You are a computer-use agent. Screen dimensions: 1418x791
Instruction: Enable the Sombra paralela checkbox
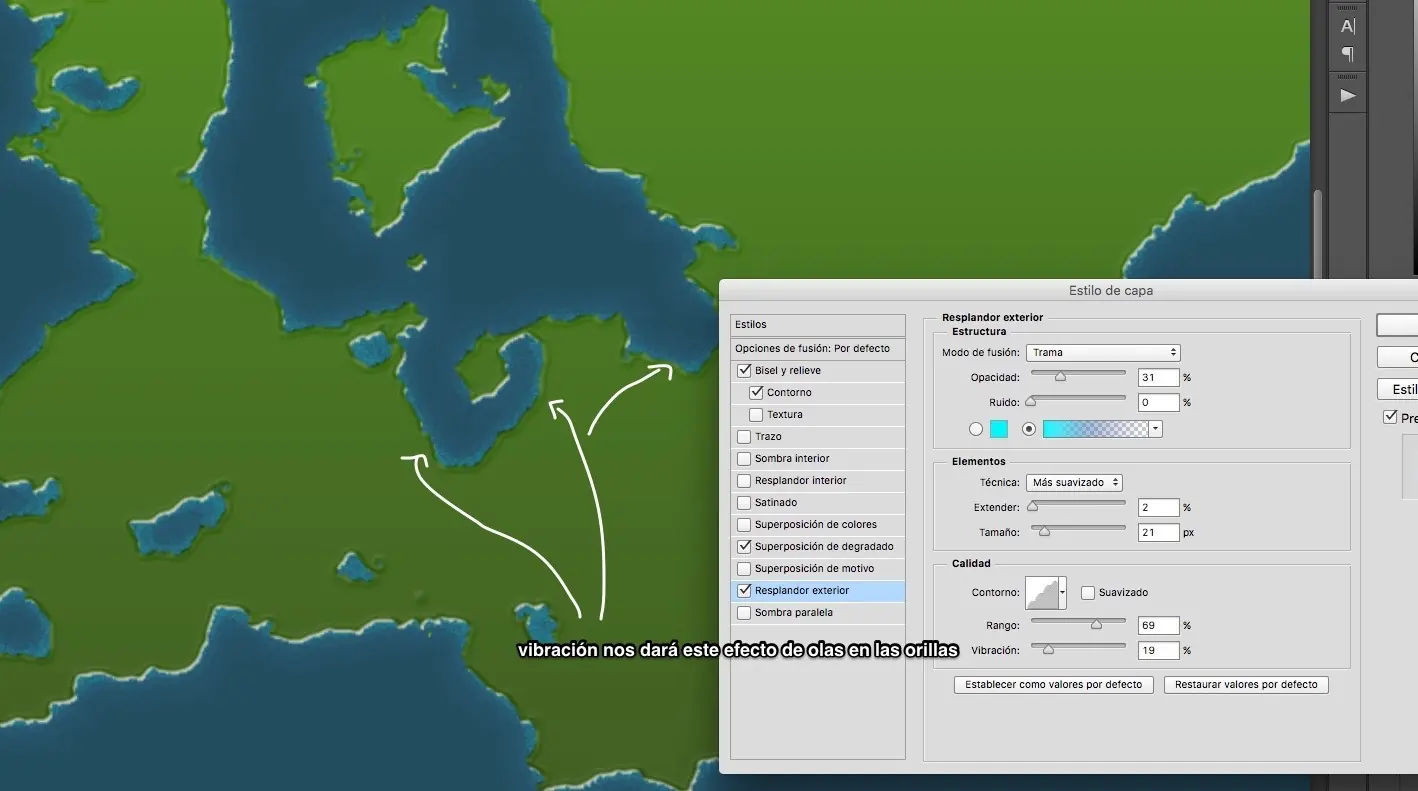tap(744, 612)
